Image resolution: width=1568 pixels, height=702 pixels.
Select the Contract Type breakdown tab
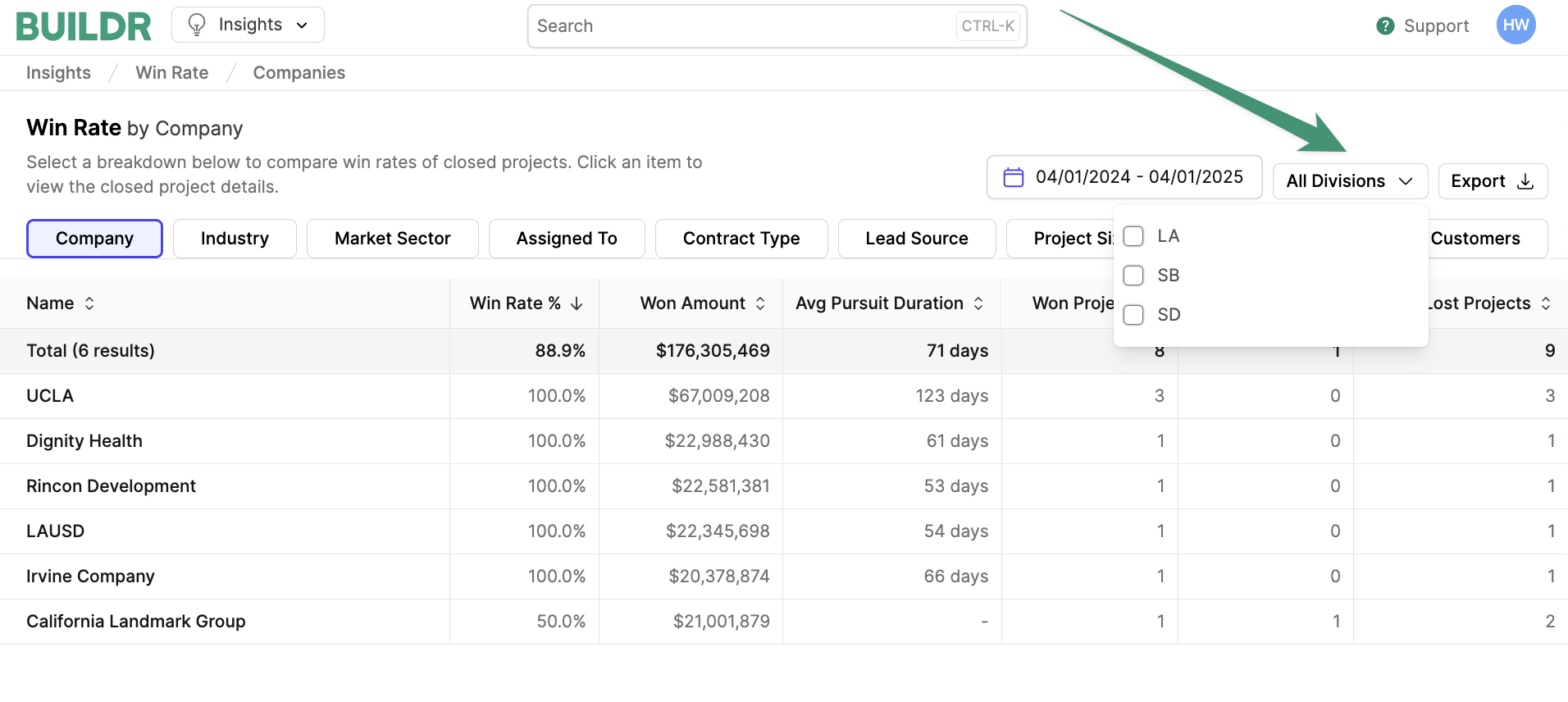pos(741,239)
